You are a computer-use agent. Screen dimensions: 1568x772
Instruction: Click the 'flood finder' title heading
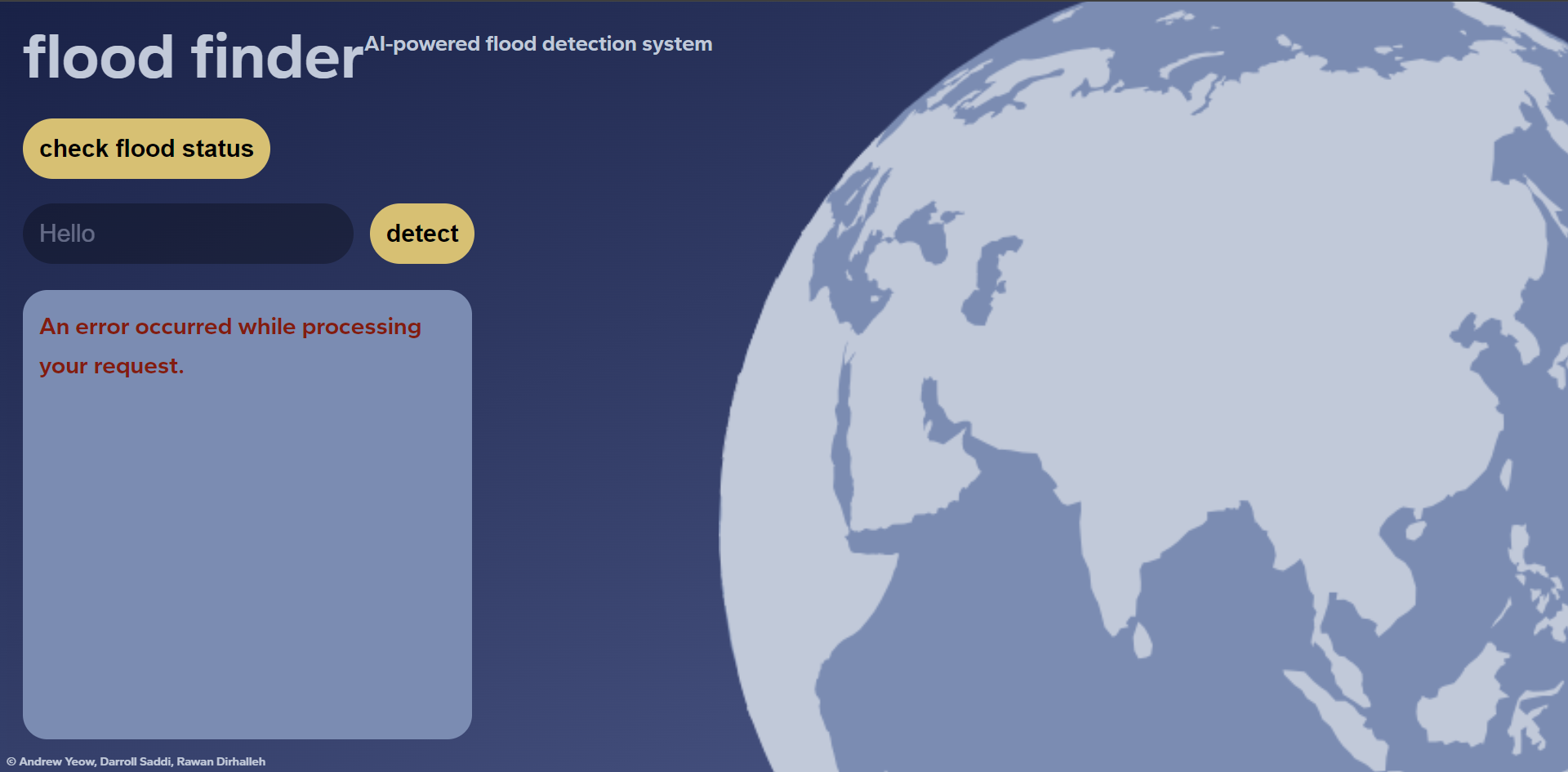tap(194, 57)
